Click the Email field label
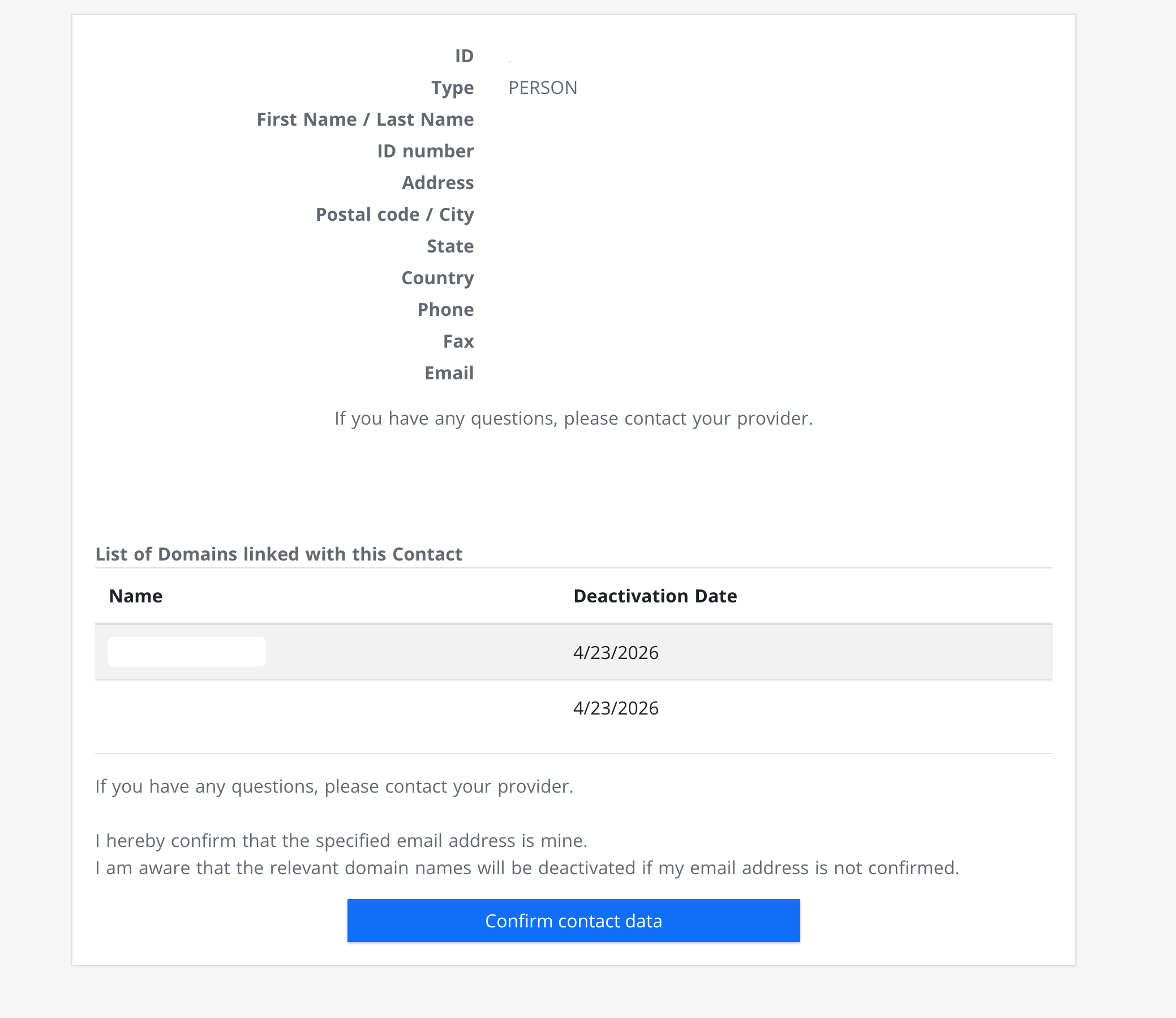Image resolution: width=1176 pixels, height=1018 pixels. pyautogui.click(x=448, y=373)
